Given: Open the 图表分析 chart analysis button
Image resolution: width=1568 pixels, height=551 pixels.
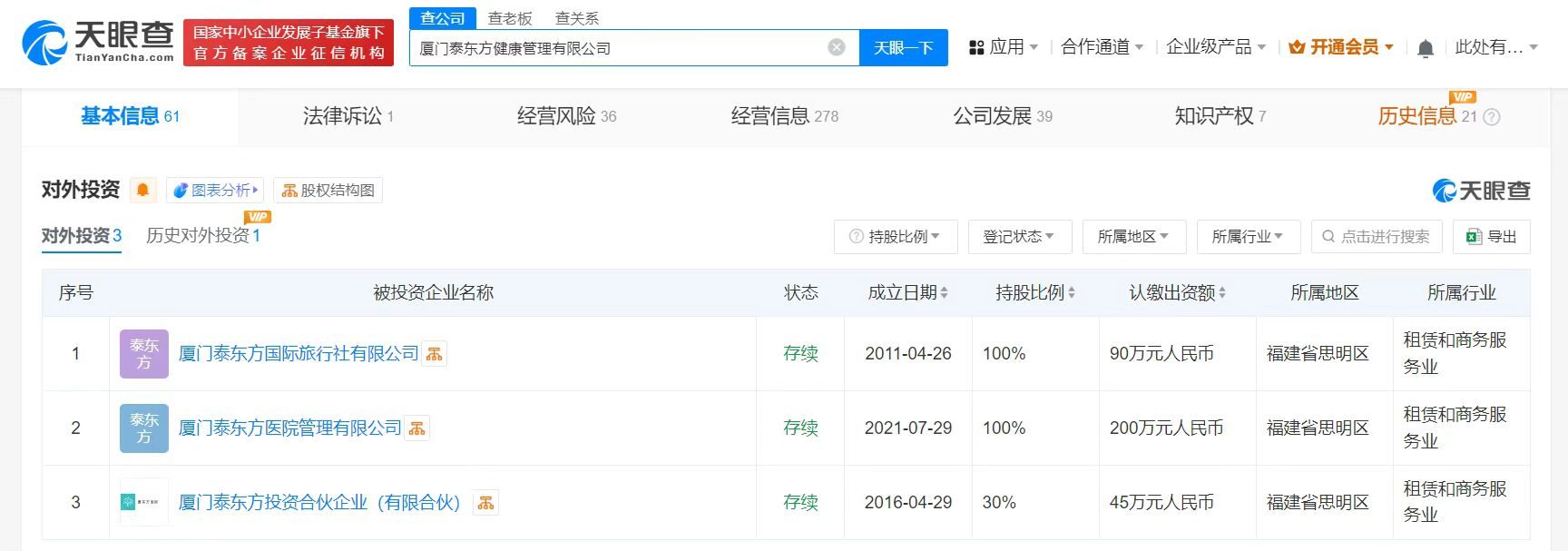Looking at the screenshot, I should coord(215,190).
